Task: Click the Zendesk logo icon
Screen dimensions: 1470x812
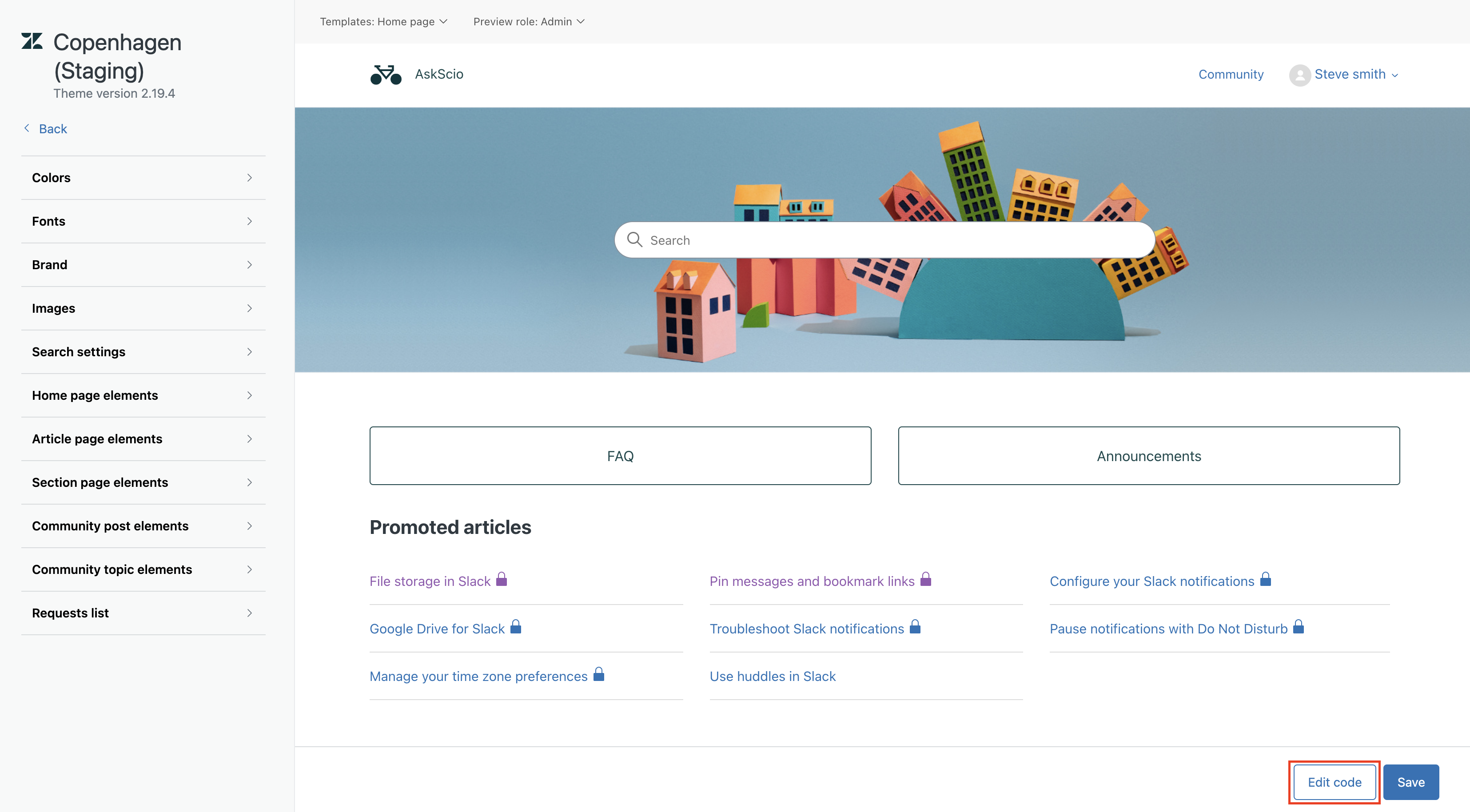Action: click(x=32, y=41)
